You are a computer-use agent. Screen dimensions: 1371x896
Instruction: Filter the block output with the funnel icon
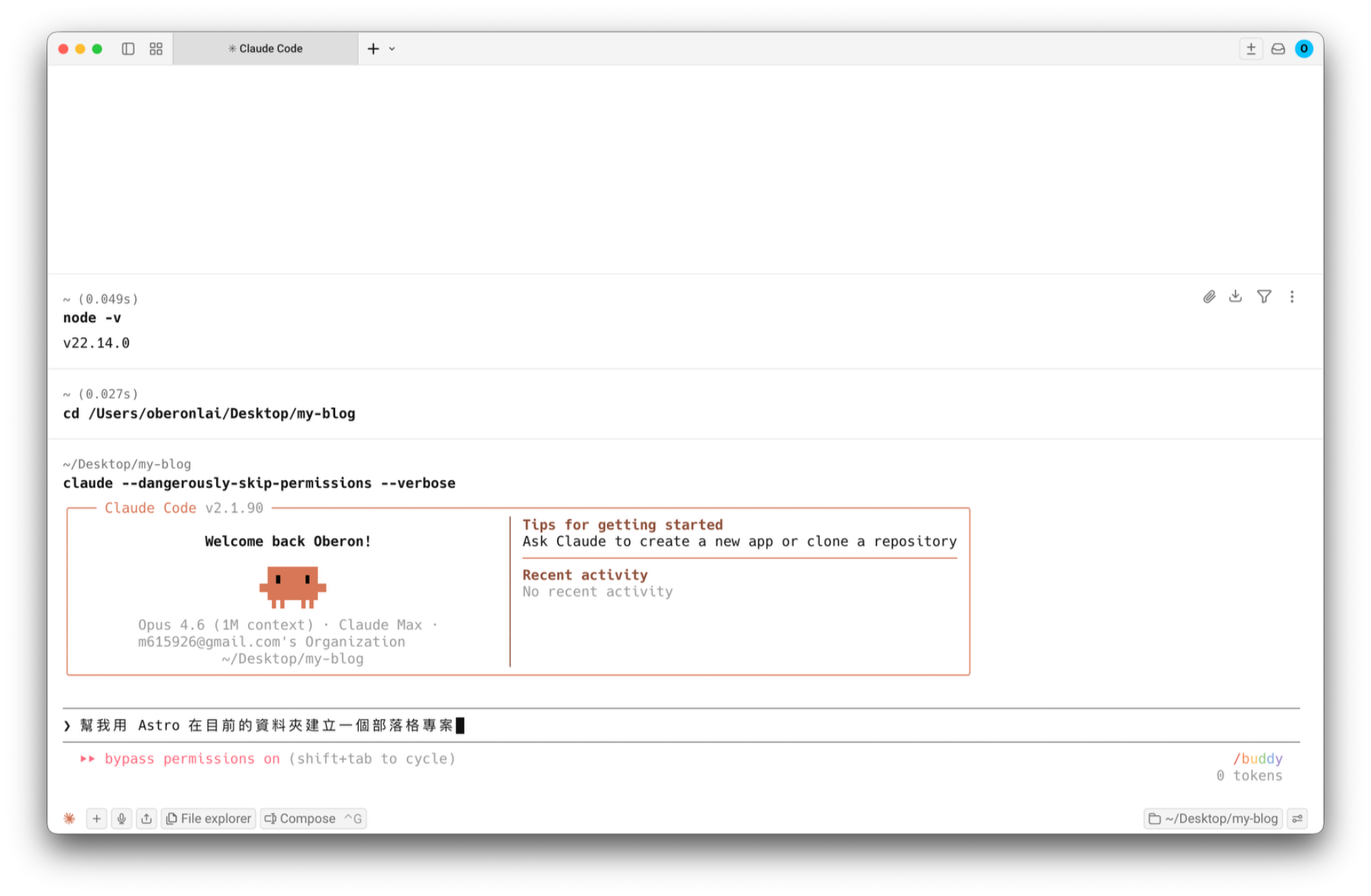pyautogui.click(x=1264, y=296)
